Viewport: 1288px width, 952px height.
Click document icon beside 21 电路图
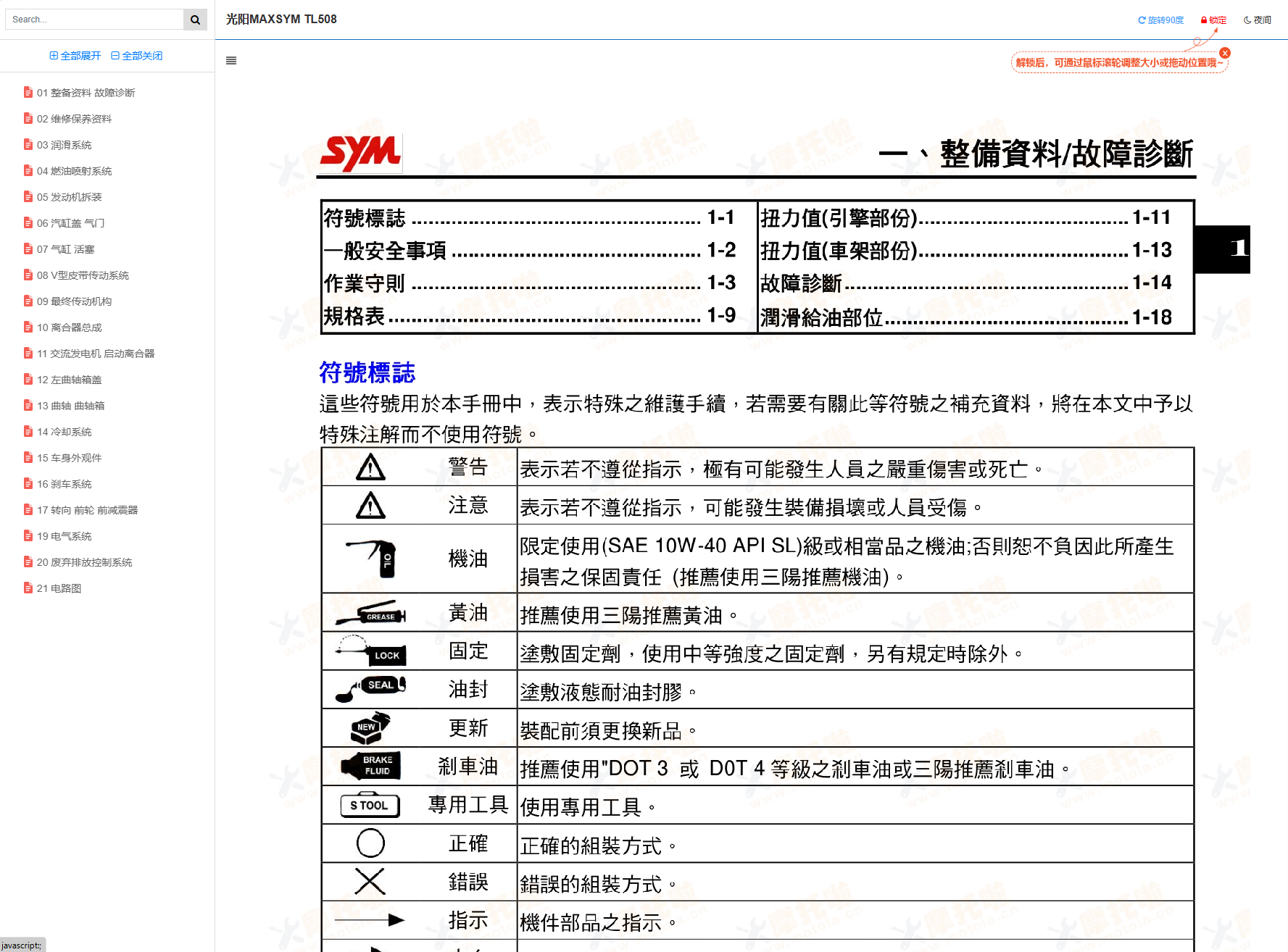tap(28, 588)
